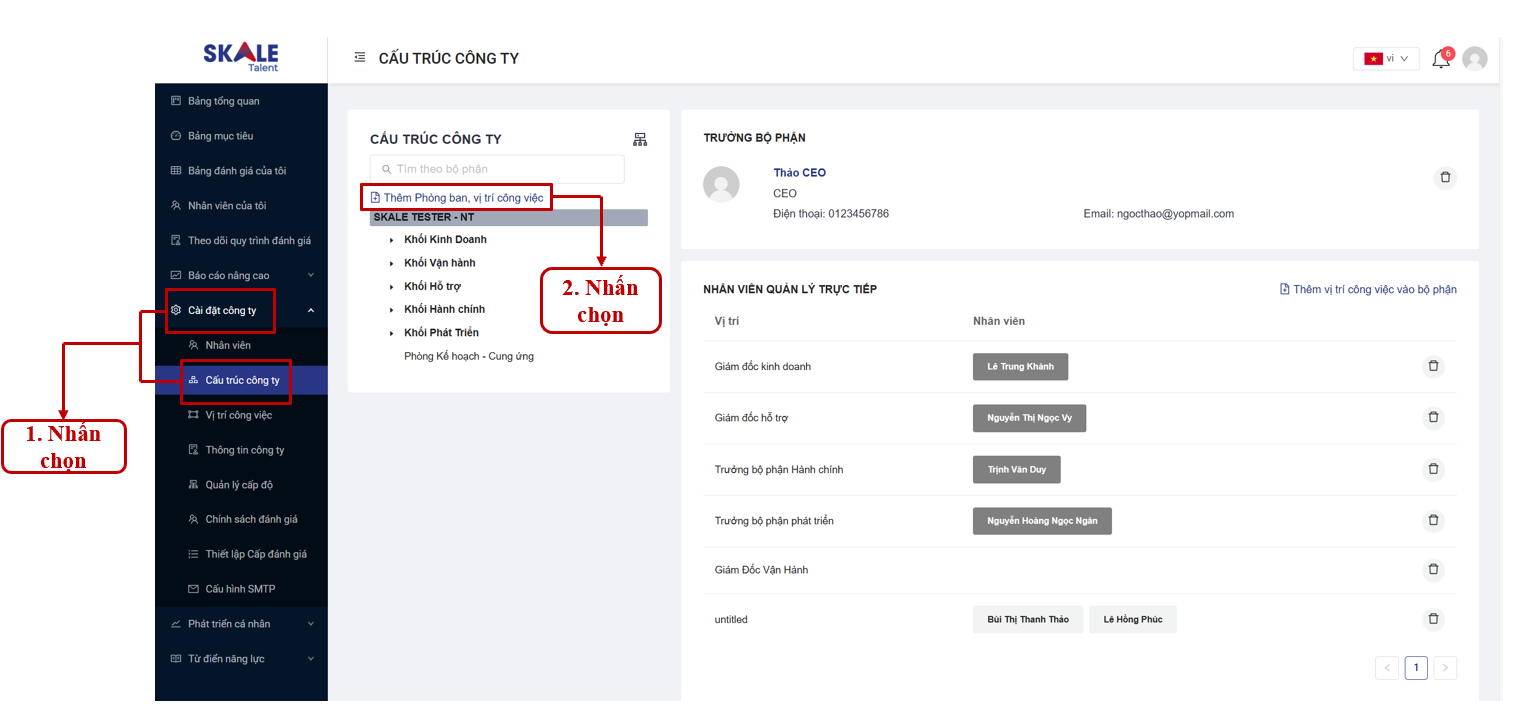Toggle the sidebar collapse icon in header
Screen dimensions: 1513x726
point(360,58)
